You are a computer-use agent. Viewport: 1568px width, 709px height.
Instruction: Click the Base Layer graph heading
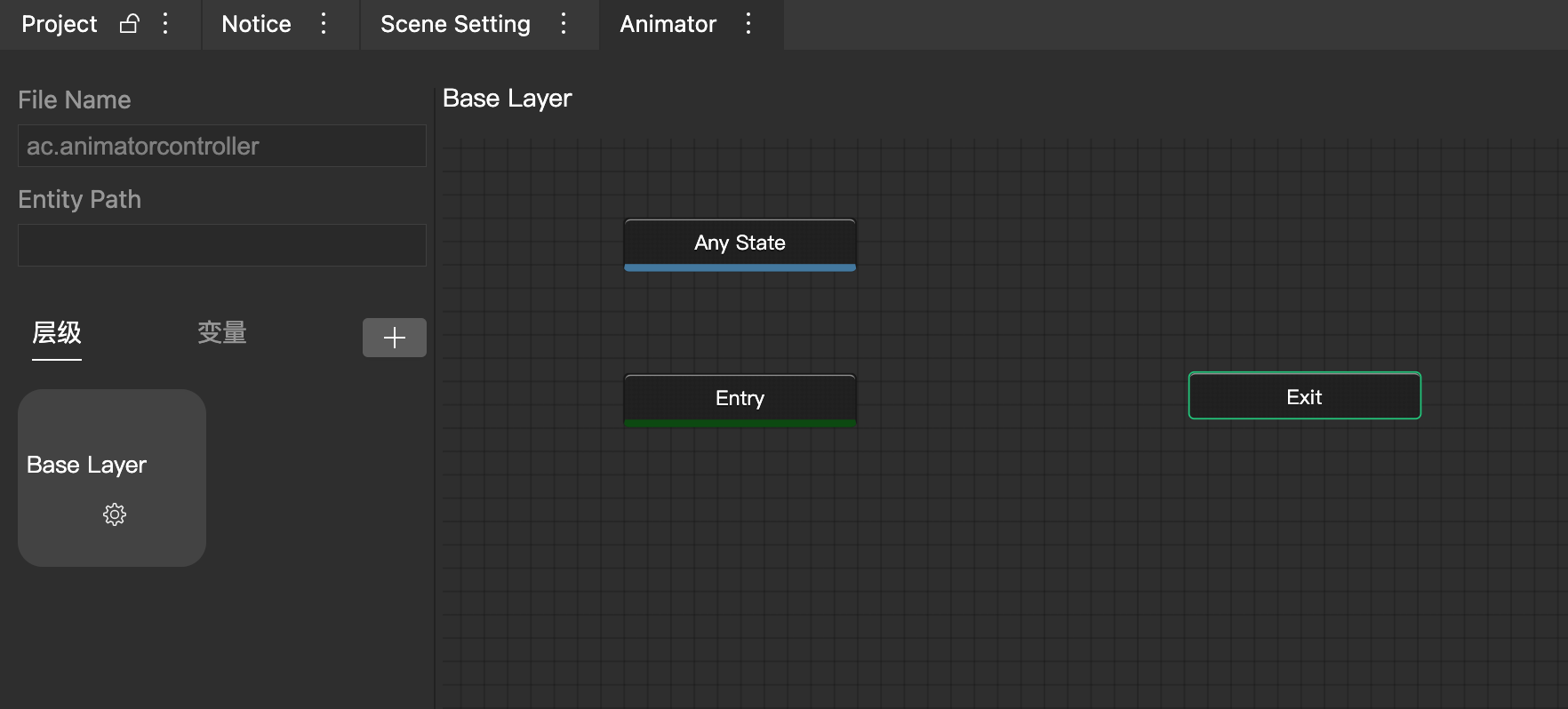tap(508, 99)
